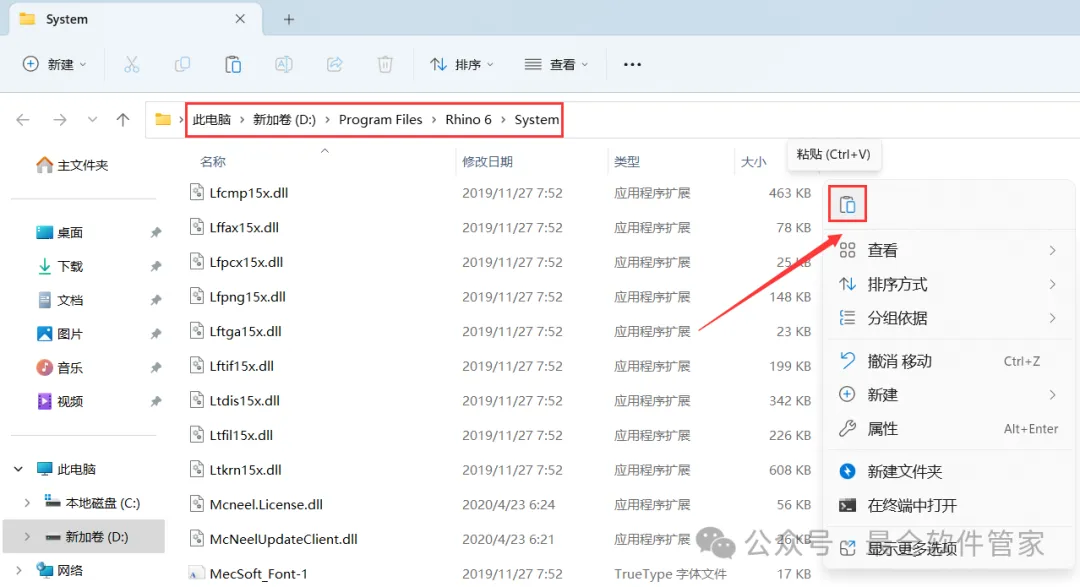1080x587 pixels.
Task: Open 文档 folder in quick access
Action: (x=60, y=300)
